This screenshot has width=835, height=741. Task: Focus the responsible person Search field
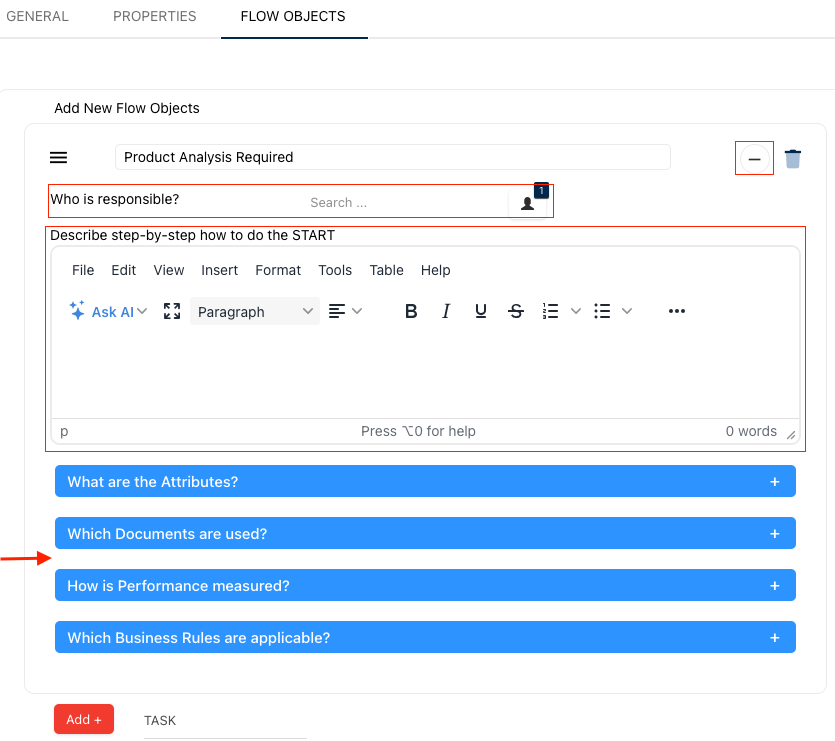[x=405, y=203]
